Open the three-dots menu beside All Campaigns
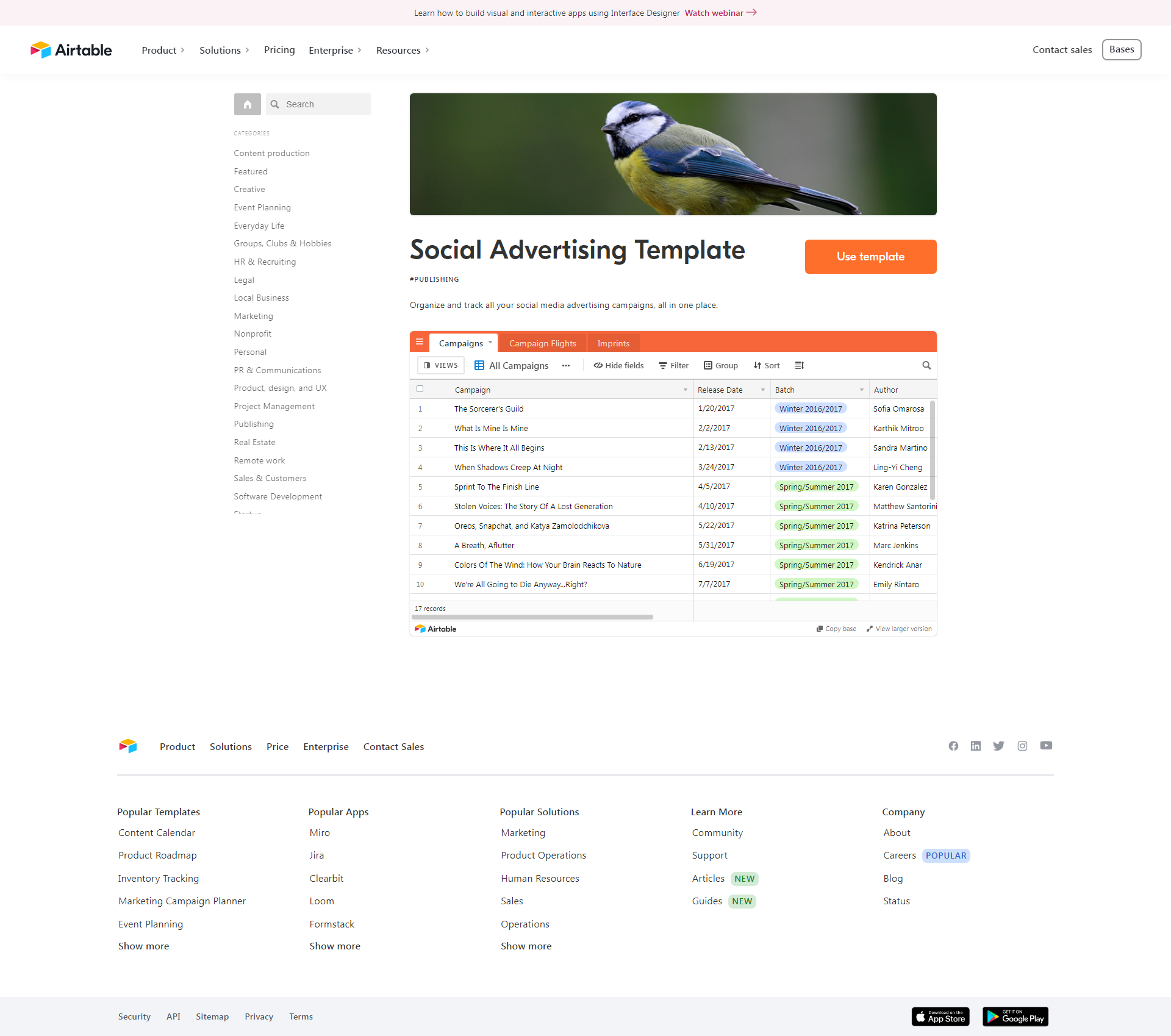Viewport: 1171px width, 1036px height. [566, 365]
